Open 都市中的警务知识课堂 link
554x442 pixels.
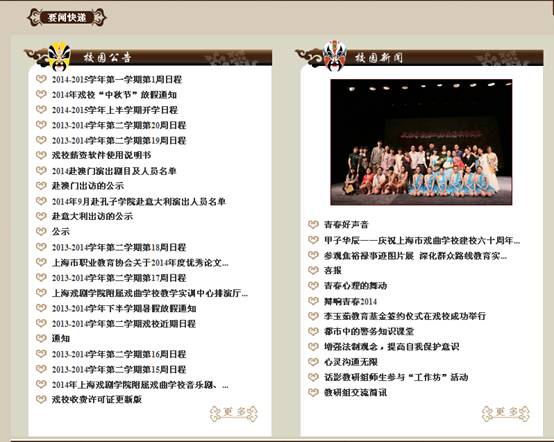click(369, 331)
